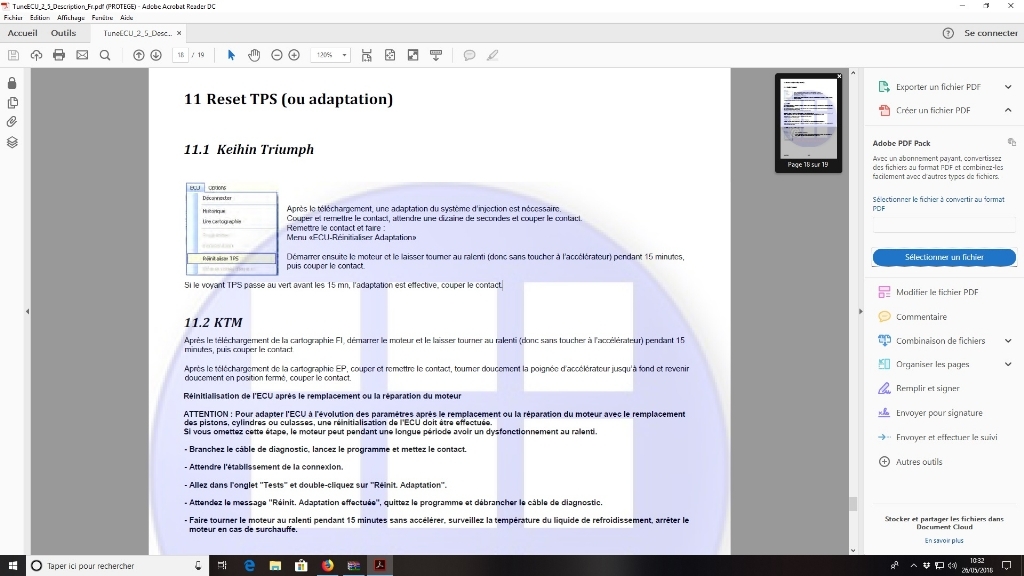Collapse the right tools pane arrow

click(860, 312)
